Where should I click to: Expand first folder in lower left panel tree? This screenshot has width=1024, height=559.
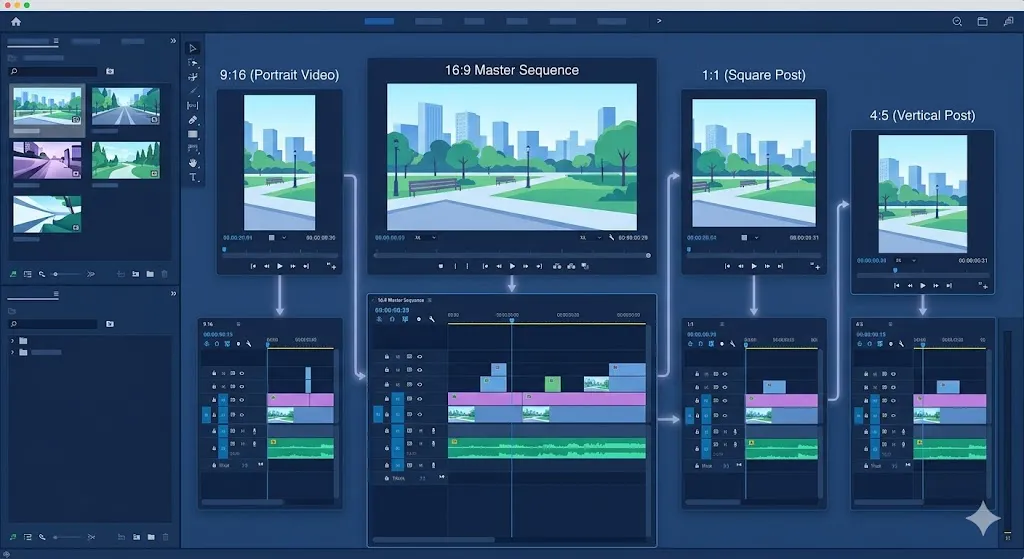[x=12, y=341]
